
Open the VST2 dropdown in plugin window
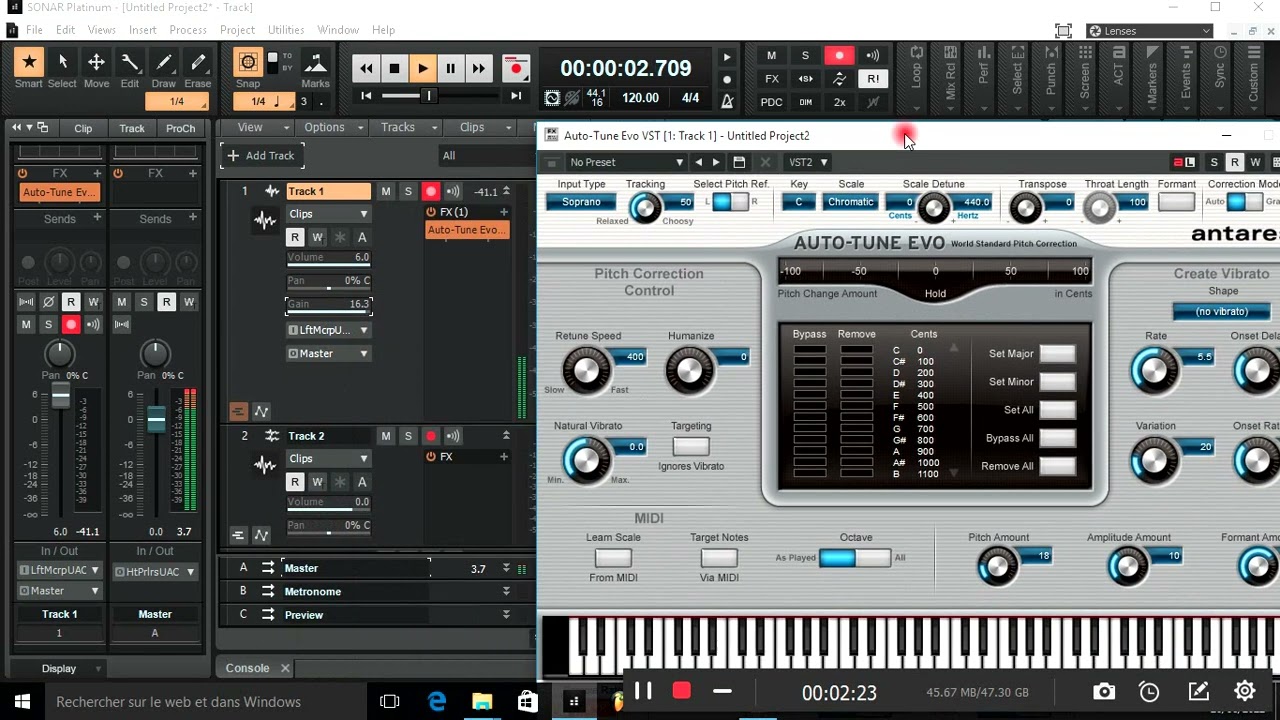click(x=808, y=162)
